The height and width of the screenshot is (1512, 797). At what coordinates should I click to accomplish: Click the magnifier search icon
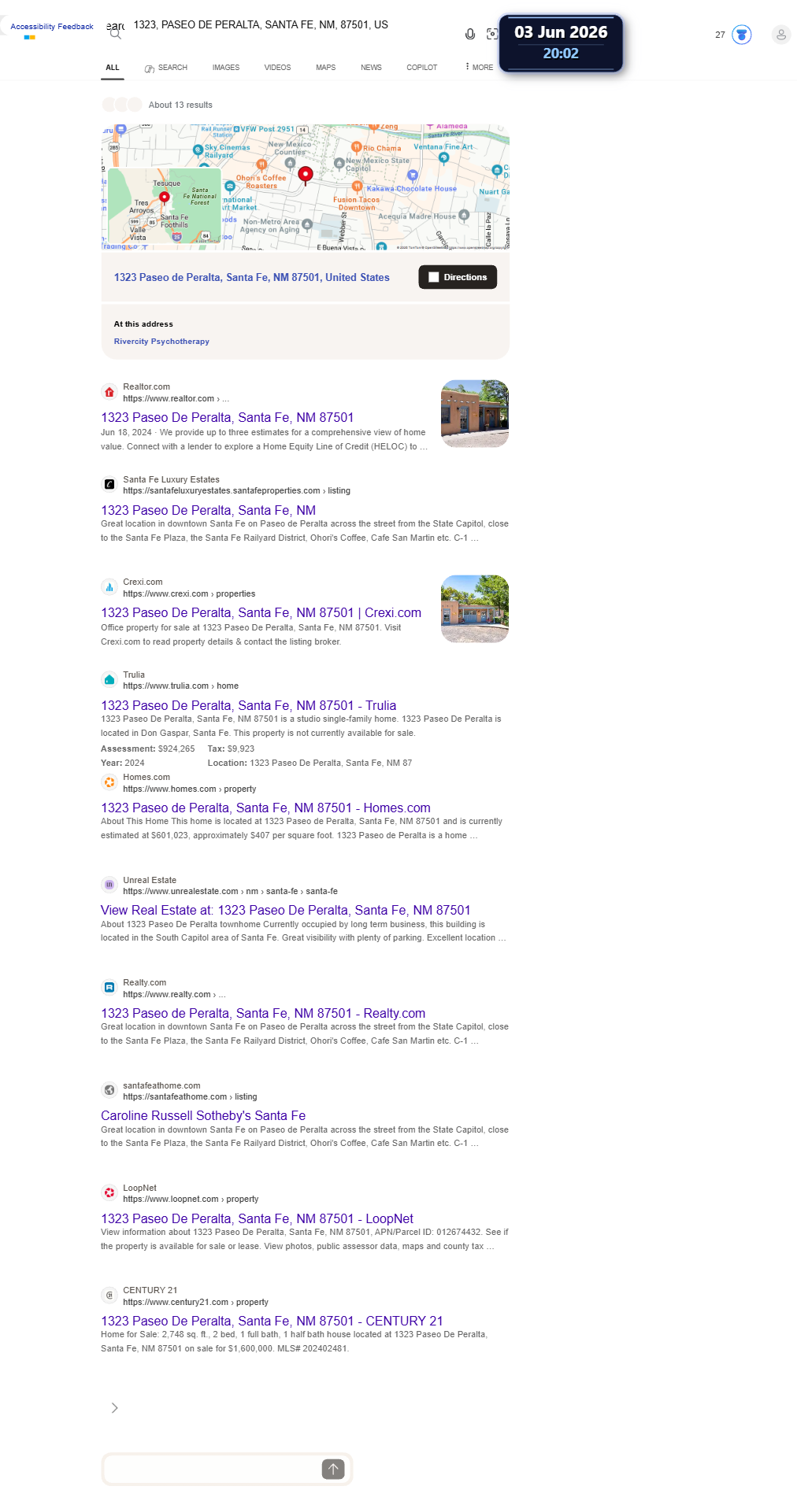[x=116, y=33]
